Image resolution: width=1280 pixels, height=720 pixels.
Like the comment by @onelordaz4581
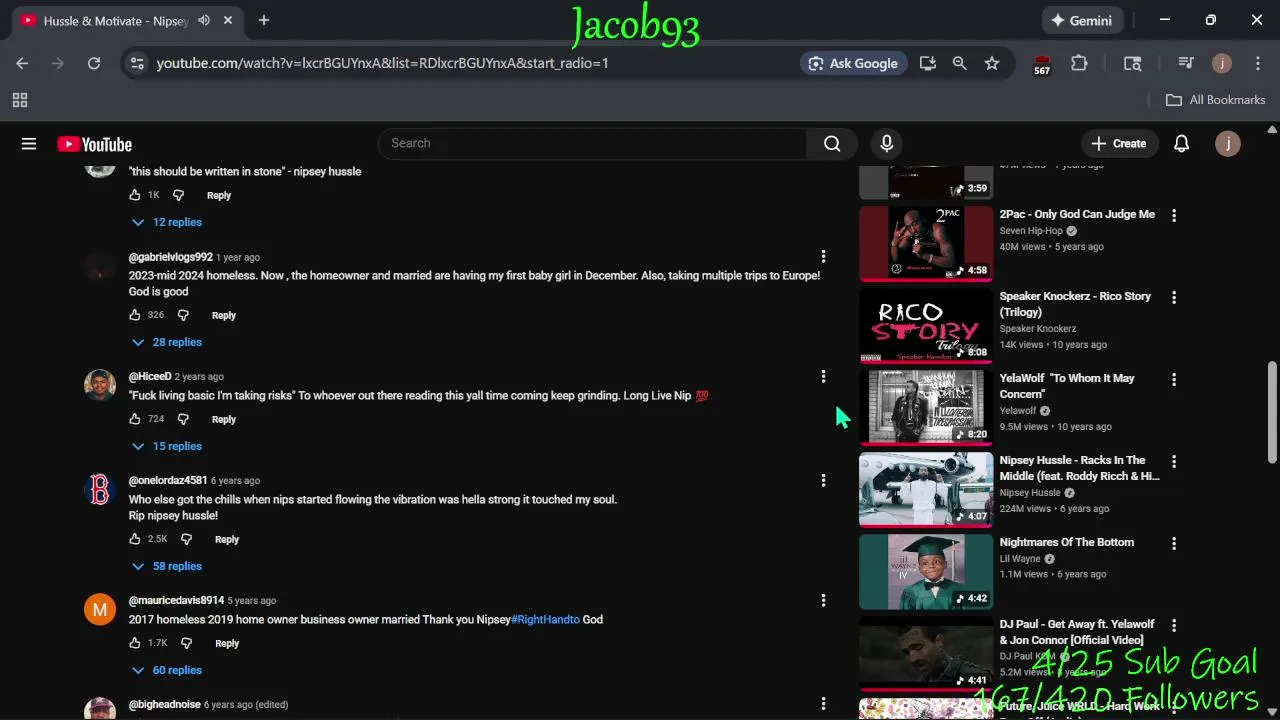click(135, 539)
